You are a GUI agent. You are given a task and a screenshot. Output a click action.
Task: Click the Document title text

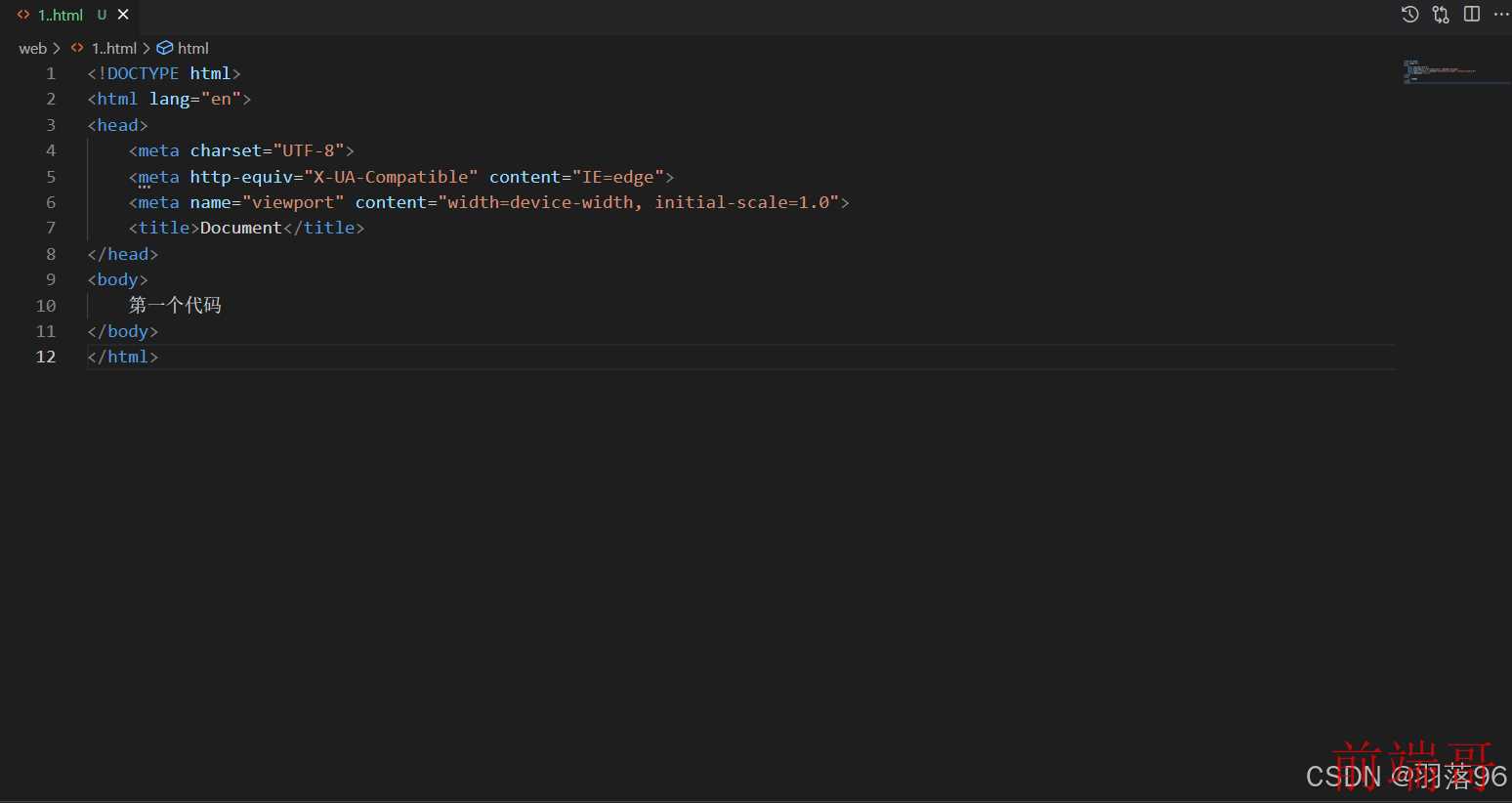[241, 228]
